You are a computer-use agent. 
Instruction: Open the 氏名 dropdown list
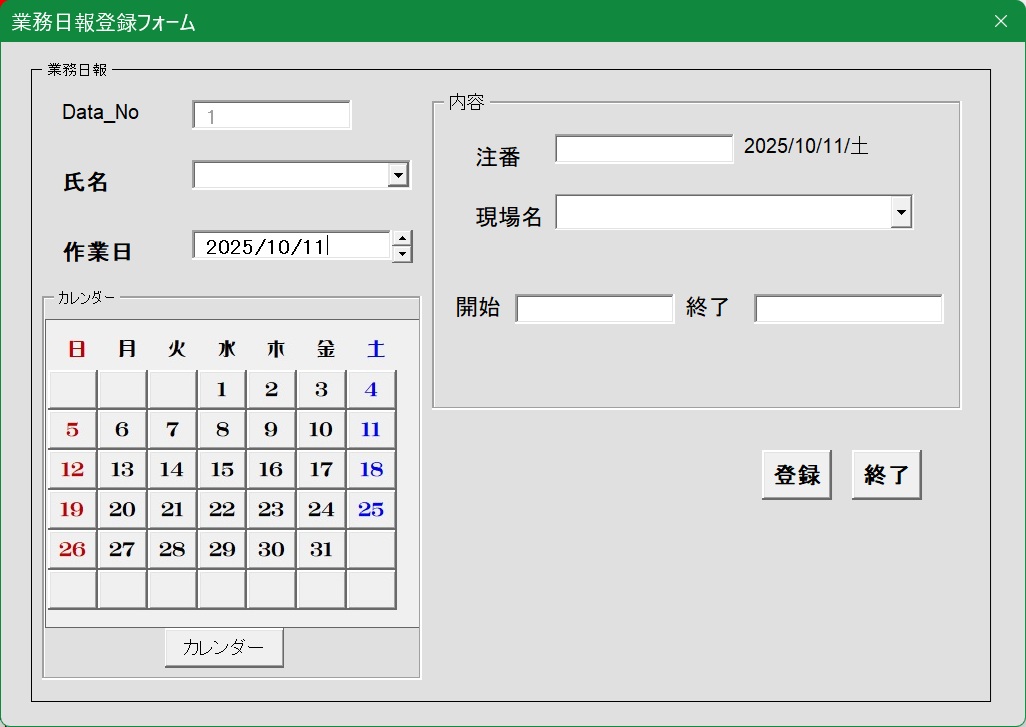399,176
